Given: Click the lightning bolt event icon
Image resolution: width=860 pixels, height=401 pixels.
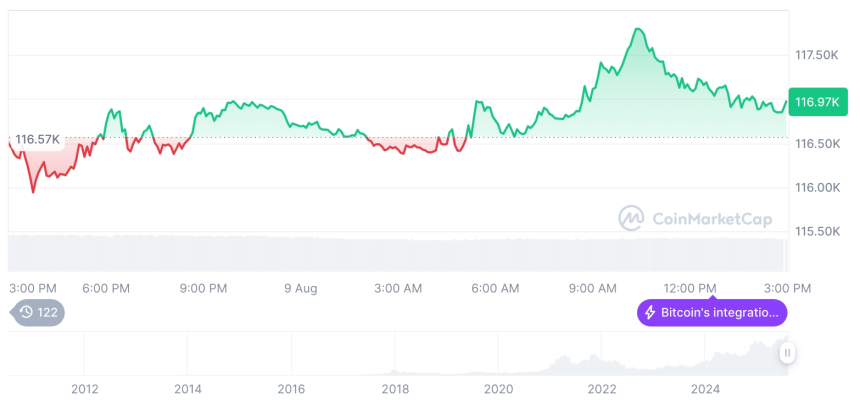Looking at the screenshot, I should (x=650, y=313).
